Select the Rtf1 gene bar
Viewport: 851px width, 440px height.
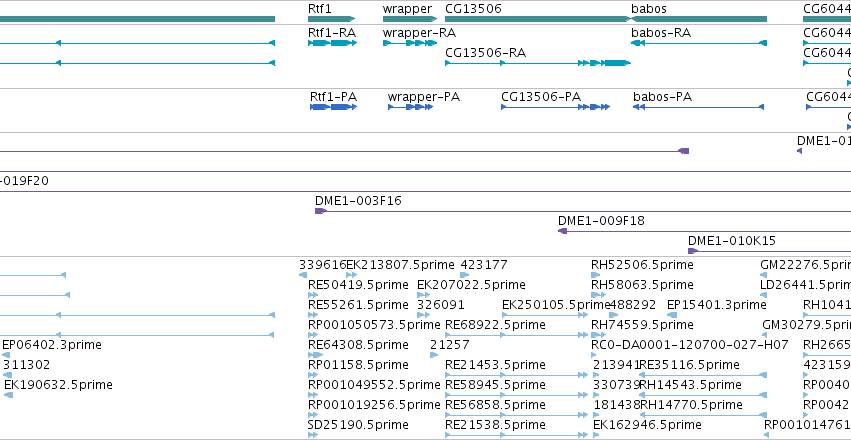(x=332, y=19)
